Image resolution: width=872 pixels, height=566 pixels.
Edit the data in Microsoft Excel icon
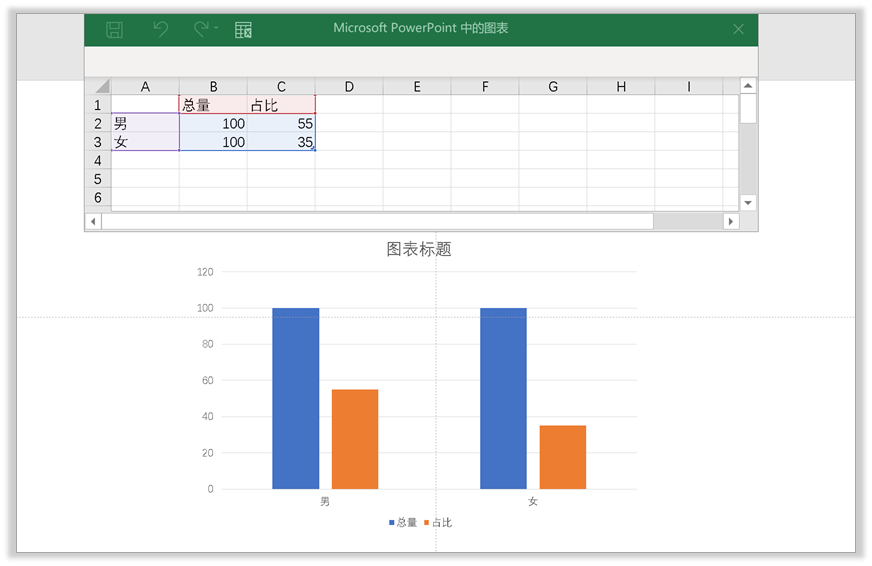(243, 29)
